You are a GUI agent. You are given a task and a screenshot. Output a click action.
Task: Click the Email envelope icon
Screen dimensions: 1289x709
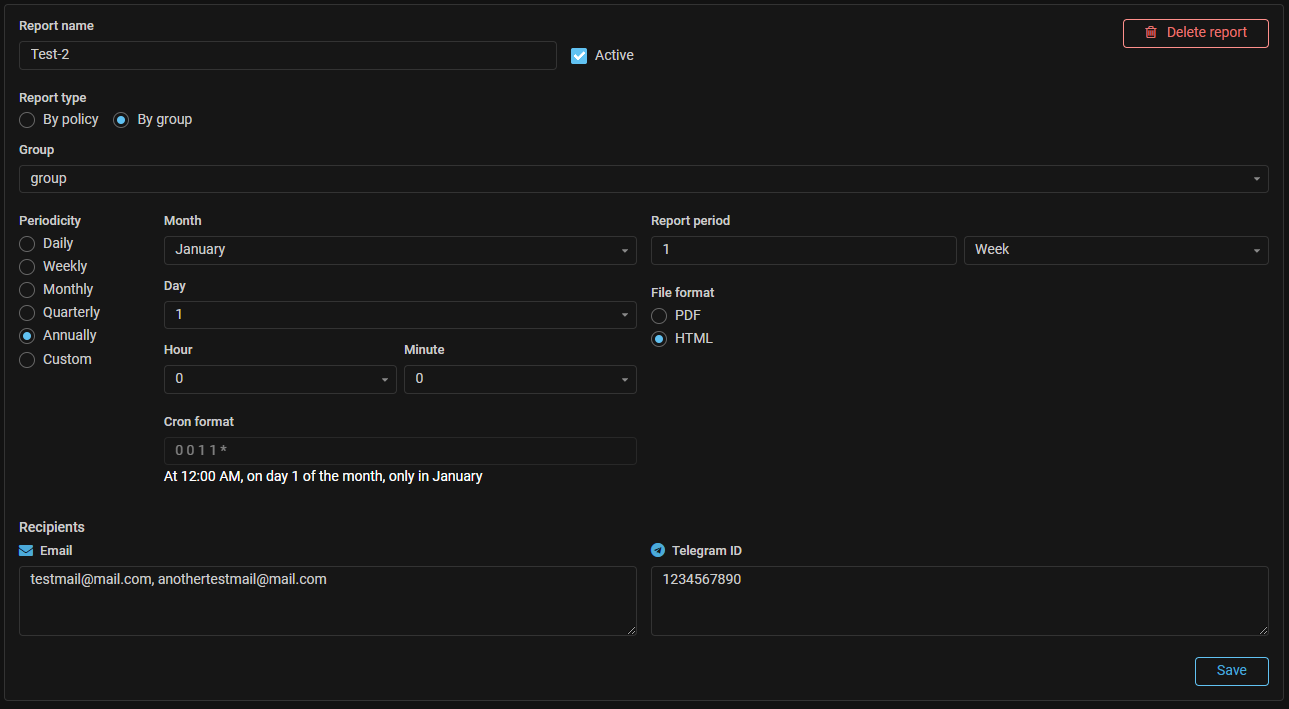point(26,551)
